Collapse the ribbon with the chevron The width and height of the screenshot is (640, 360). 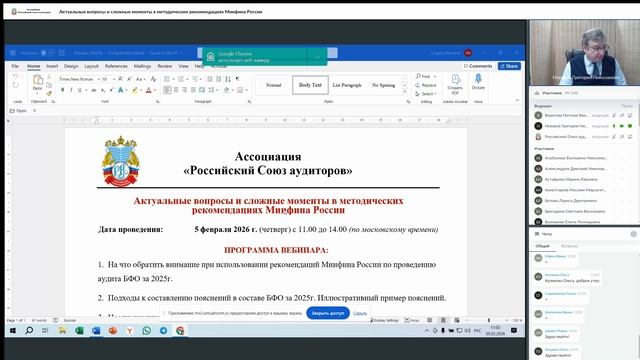tap(517, 100)
